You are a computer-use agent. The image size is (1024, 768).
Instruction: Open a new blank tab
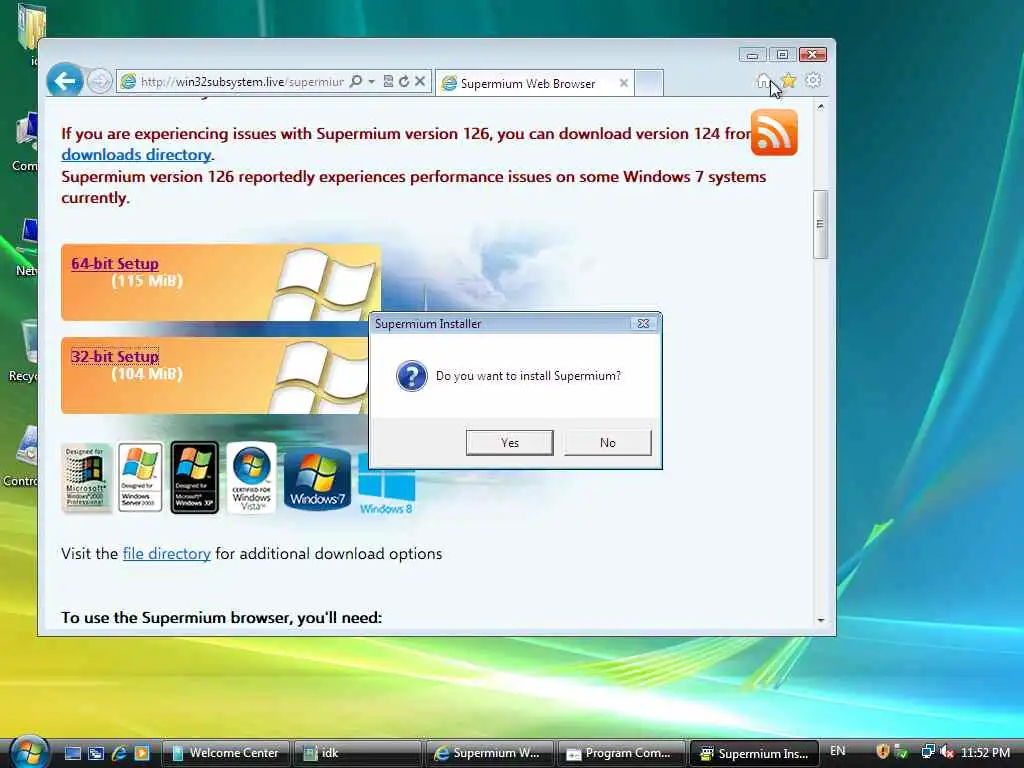(649, 83)
